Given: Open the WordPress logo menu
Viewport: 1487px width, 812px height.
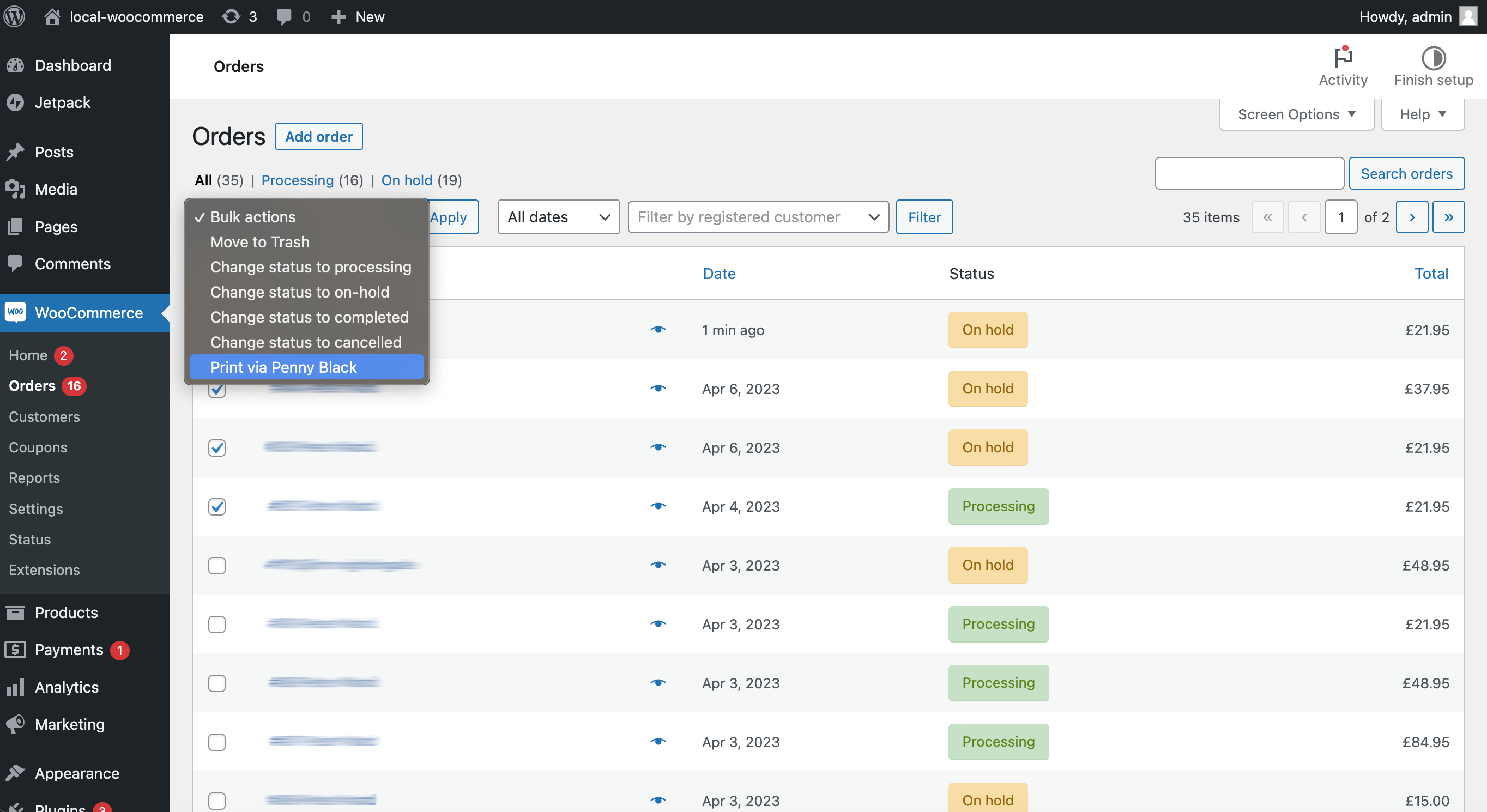Looking at the screenshot, I should pyautogui.click(x=14, y=16).
